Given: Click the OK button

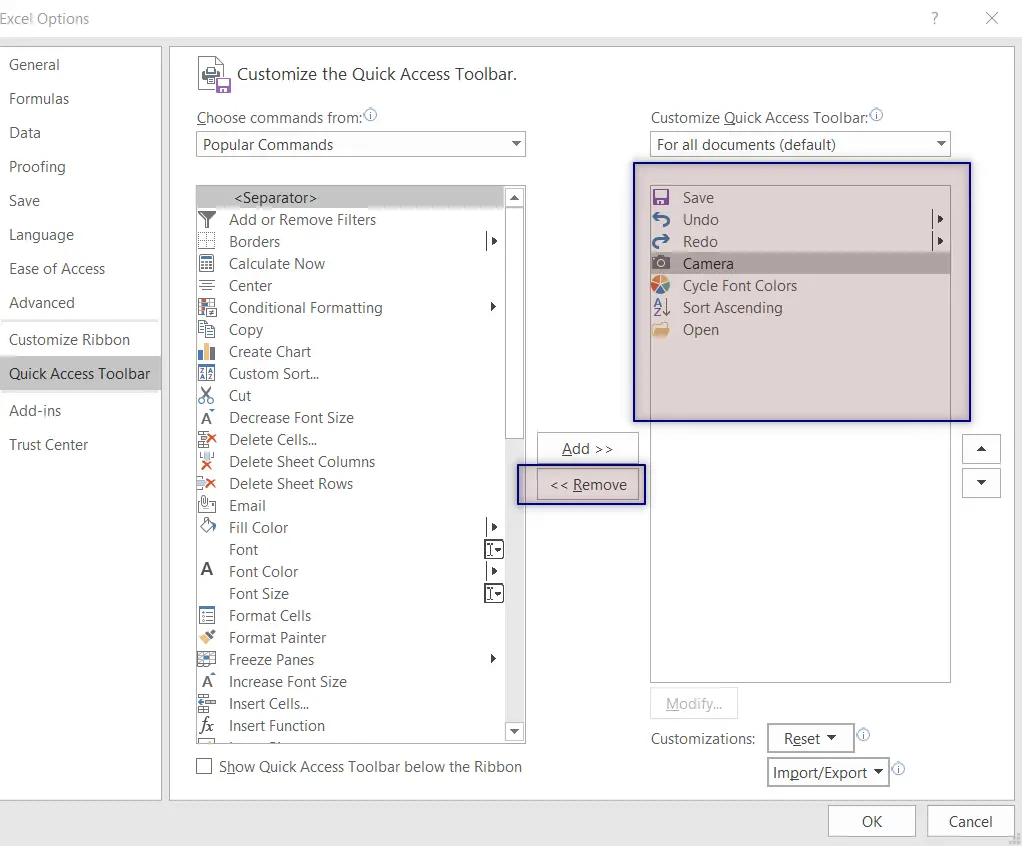Looking at the screenshot, I should [x=872, y=821].
